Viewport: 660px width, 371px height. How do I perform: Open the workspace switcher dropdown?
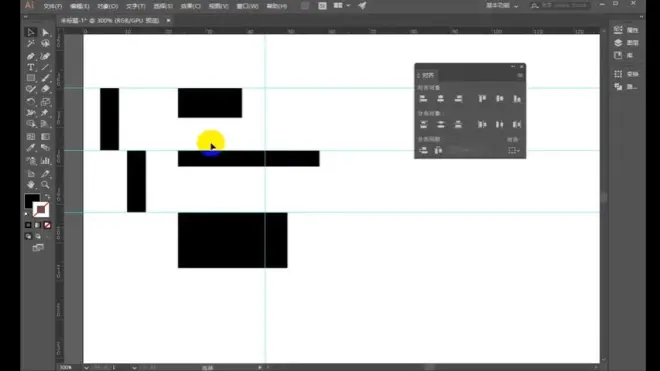pyautogui.click(x=502, y=5)
